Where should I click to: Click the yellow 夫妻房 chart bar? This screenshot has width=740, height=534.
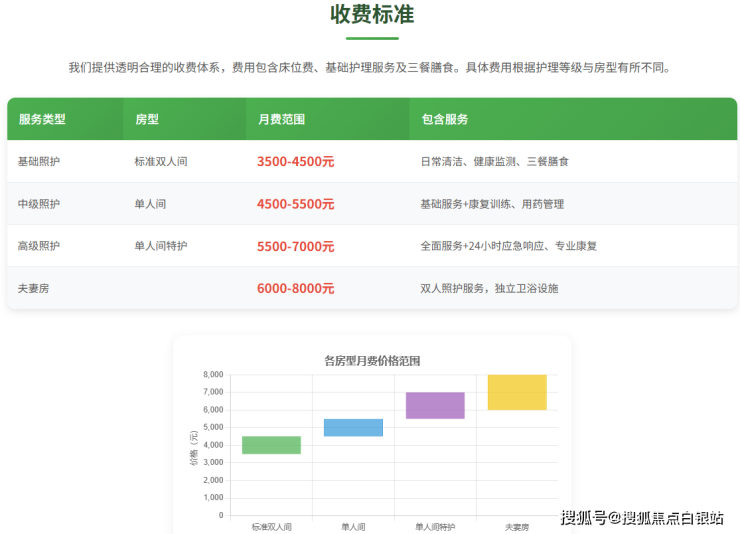517,392
